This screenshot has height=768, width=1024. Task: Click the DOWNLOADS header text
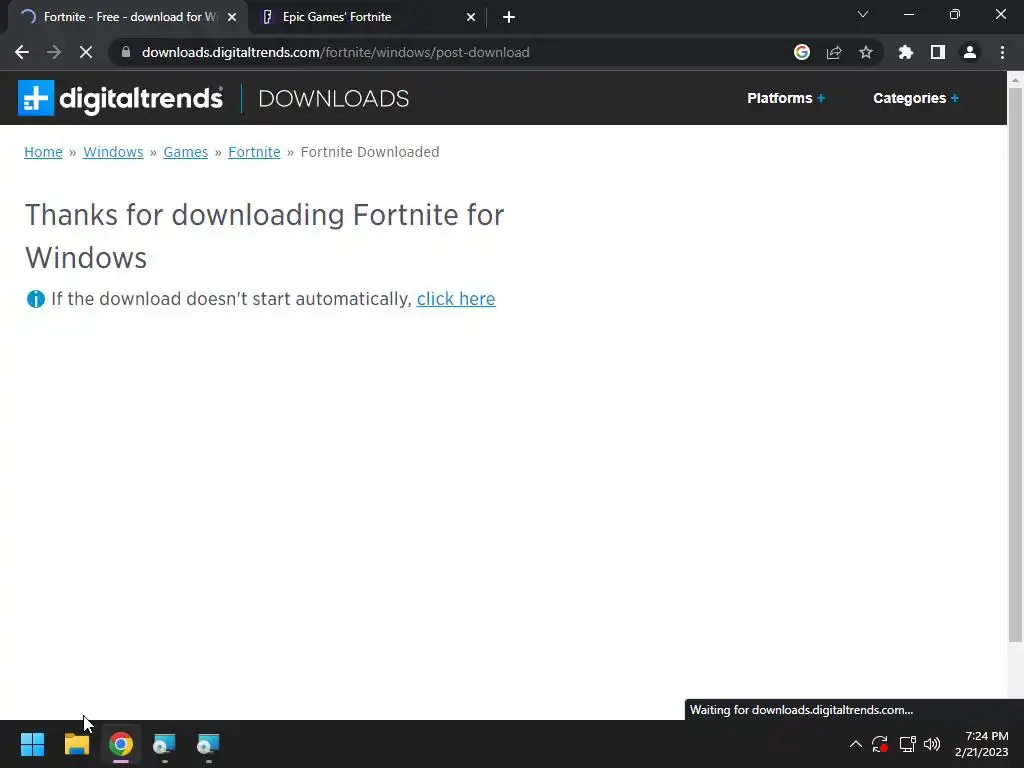[x=334, y=99]
